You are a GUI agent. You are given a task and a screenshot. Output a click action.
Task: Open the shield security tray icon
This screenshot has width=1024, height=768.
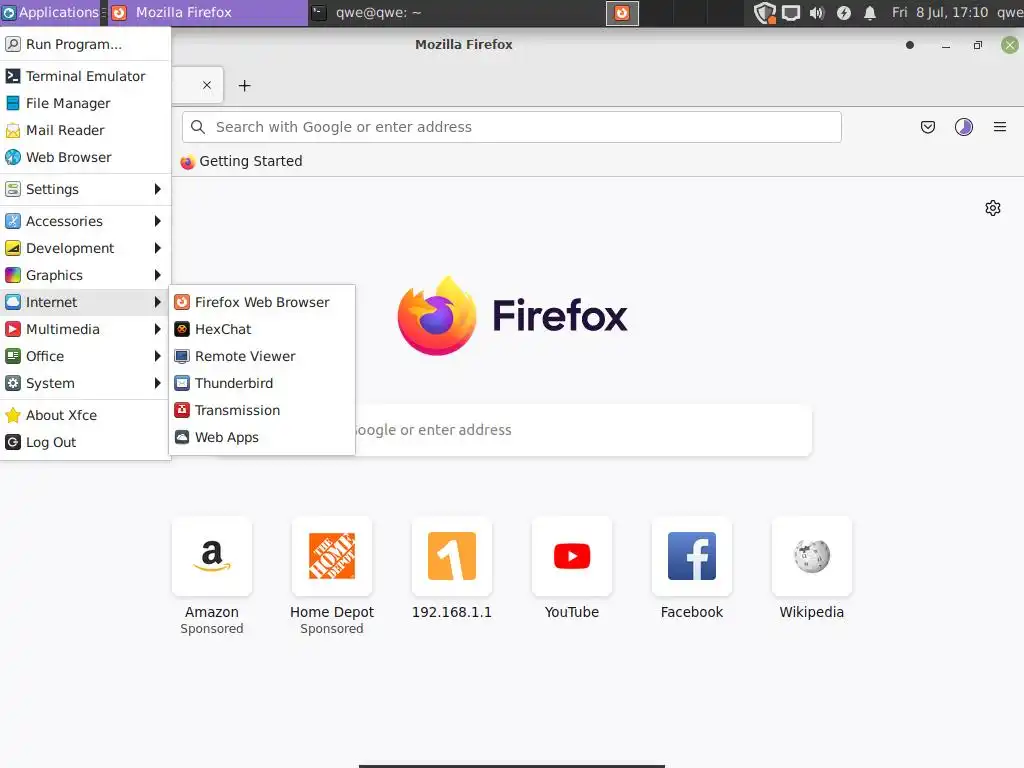pos(764,13)
